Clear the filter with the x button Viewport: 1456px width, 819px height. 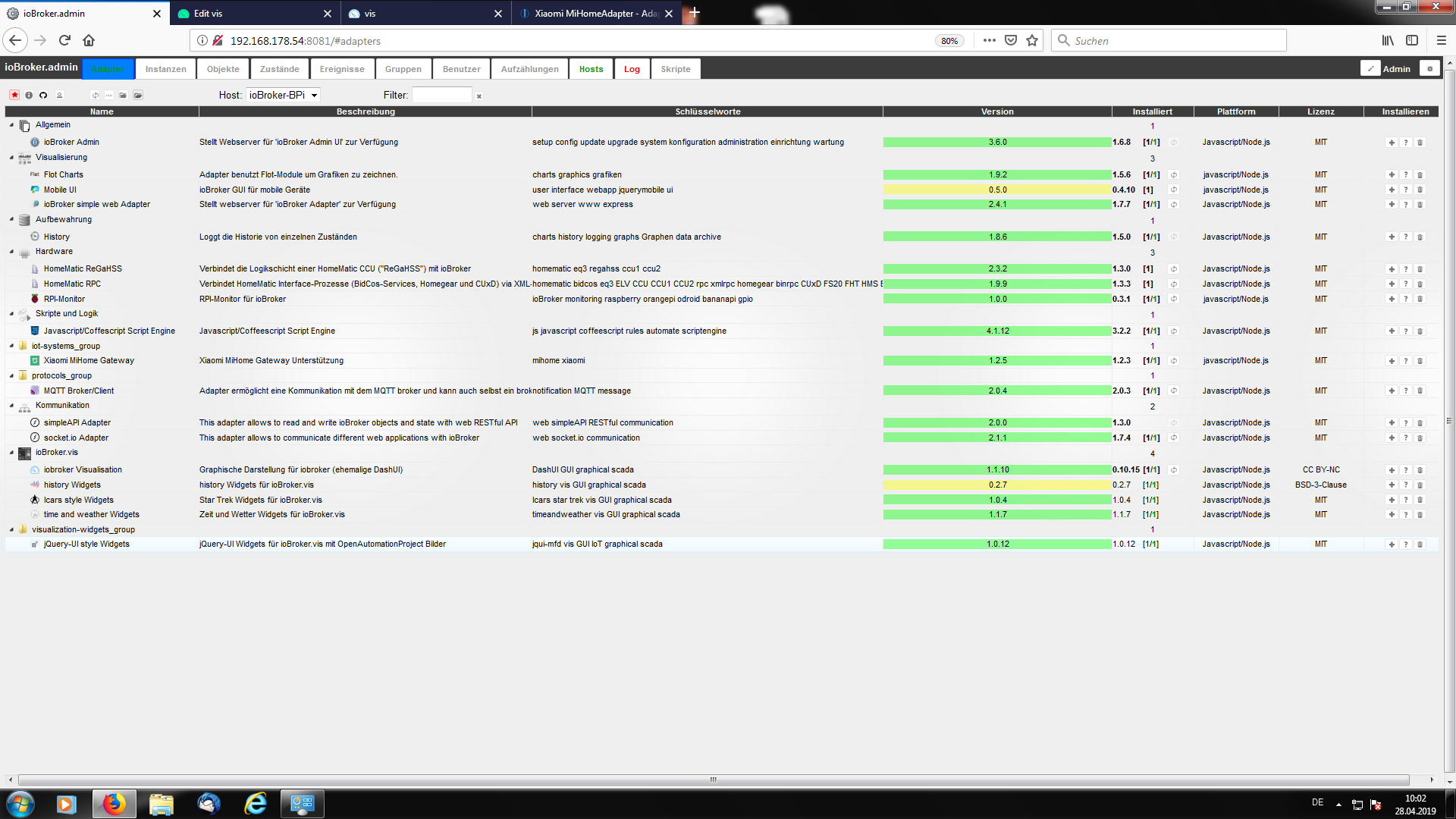(x=479, y=96)
